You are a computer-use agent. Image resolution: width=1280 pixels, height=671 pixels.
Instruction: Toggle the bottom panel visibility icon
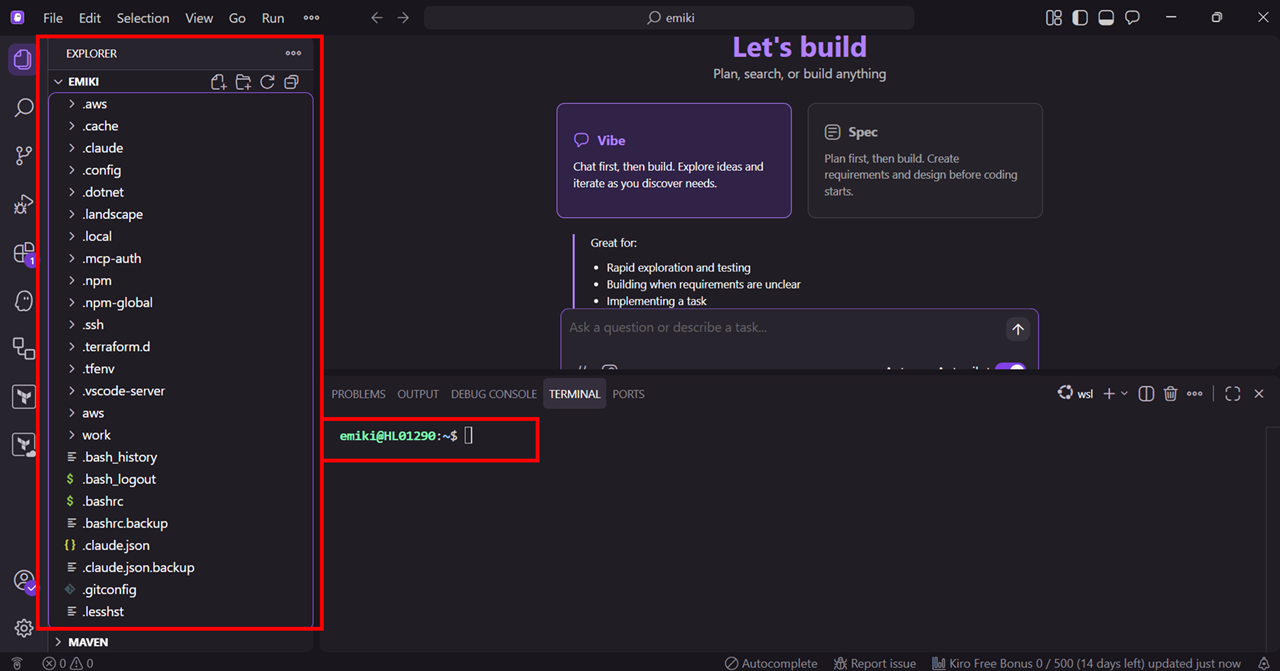click(x=1106, y=18)
